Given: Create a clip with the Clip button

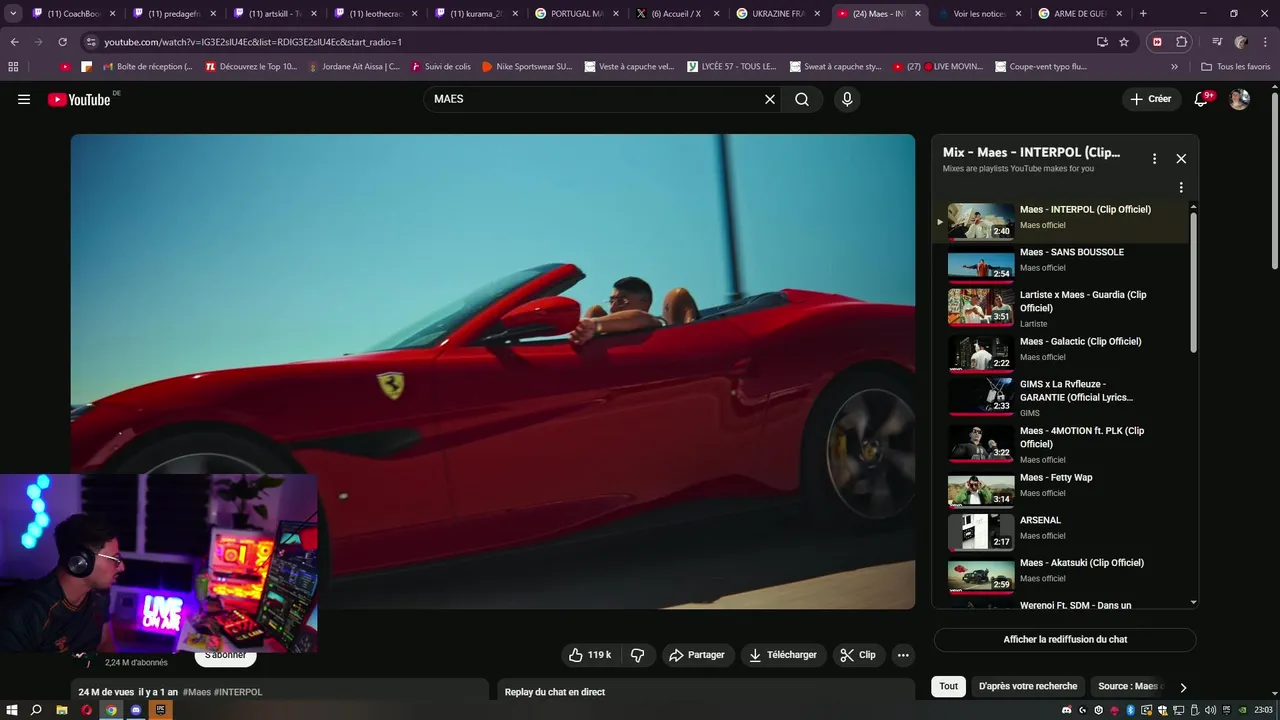Looking at the screenshot, I should (x=858, y=655).
